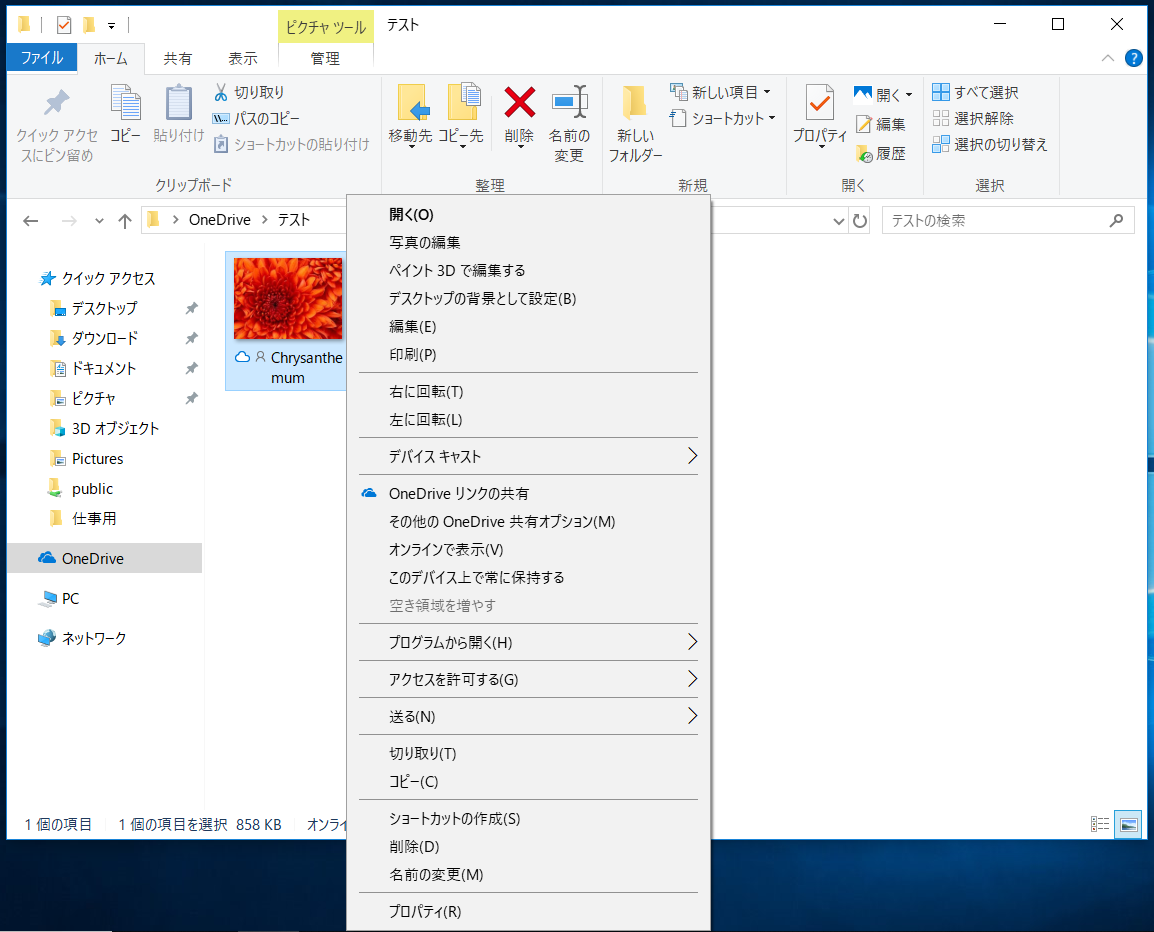Image resolution: width=1154 pixels, height=932 pixels.
Task: Expand the Send To (送る) submenu
Action: pyautogui.click(x=691, y=716)
